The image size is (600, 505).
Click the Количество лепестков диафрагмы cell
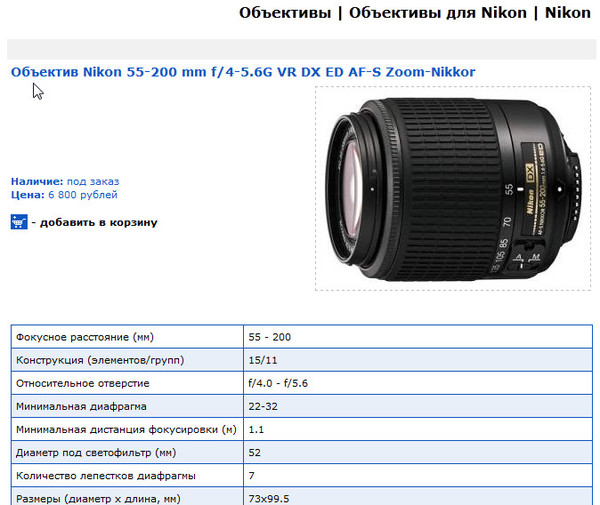[127, 476]
